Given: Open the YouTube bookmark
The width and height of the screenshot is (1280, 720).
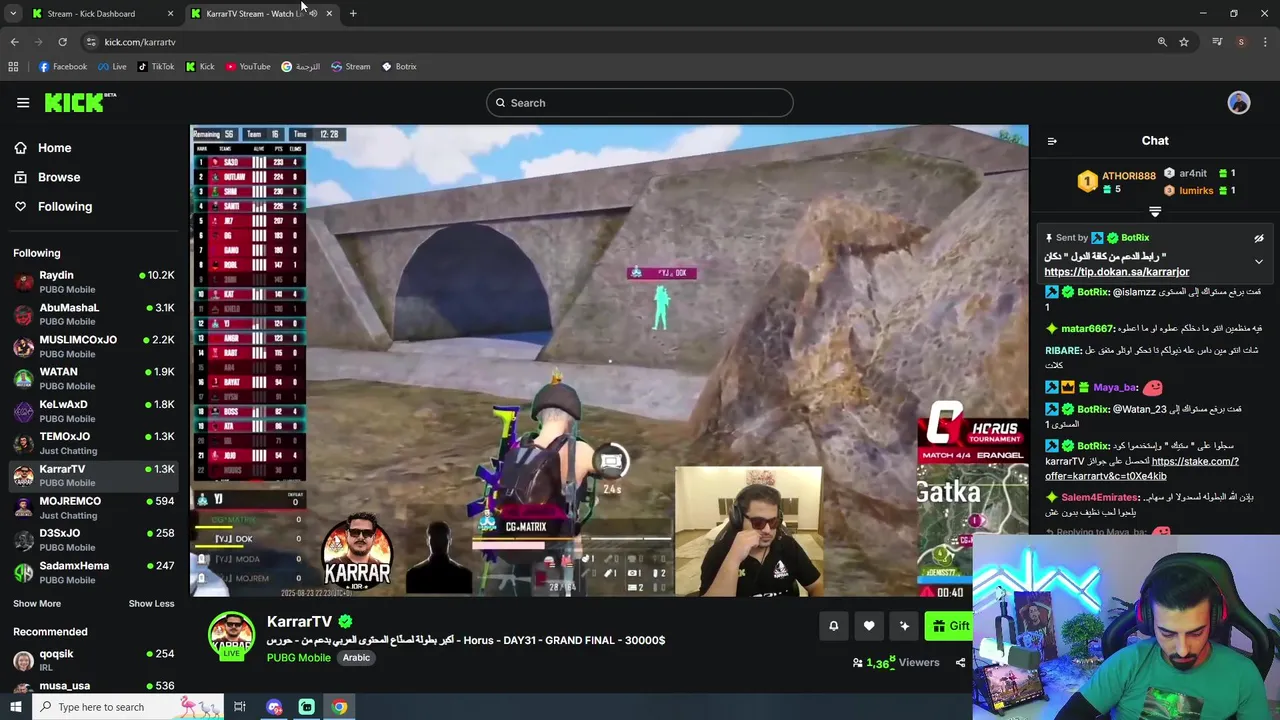Looking at the screenshot, I should point(248,67).
